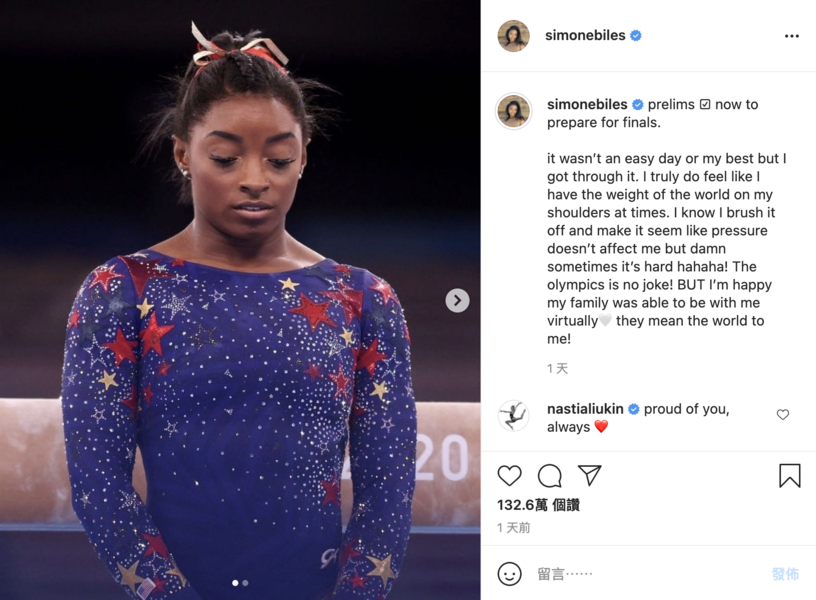Click nastialiukin's gymnast avatar

click(513, 415)
